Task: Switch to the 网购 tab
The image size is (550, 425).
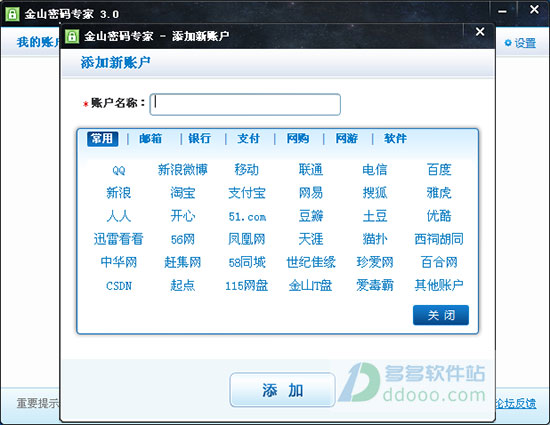Action: (297, 139)
